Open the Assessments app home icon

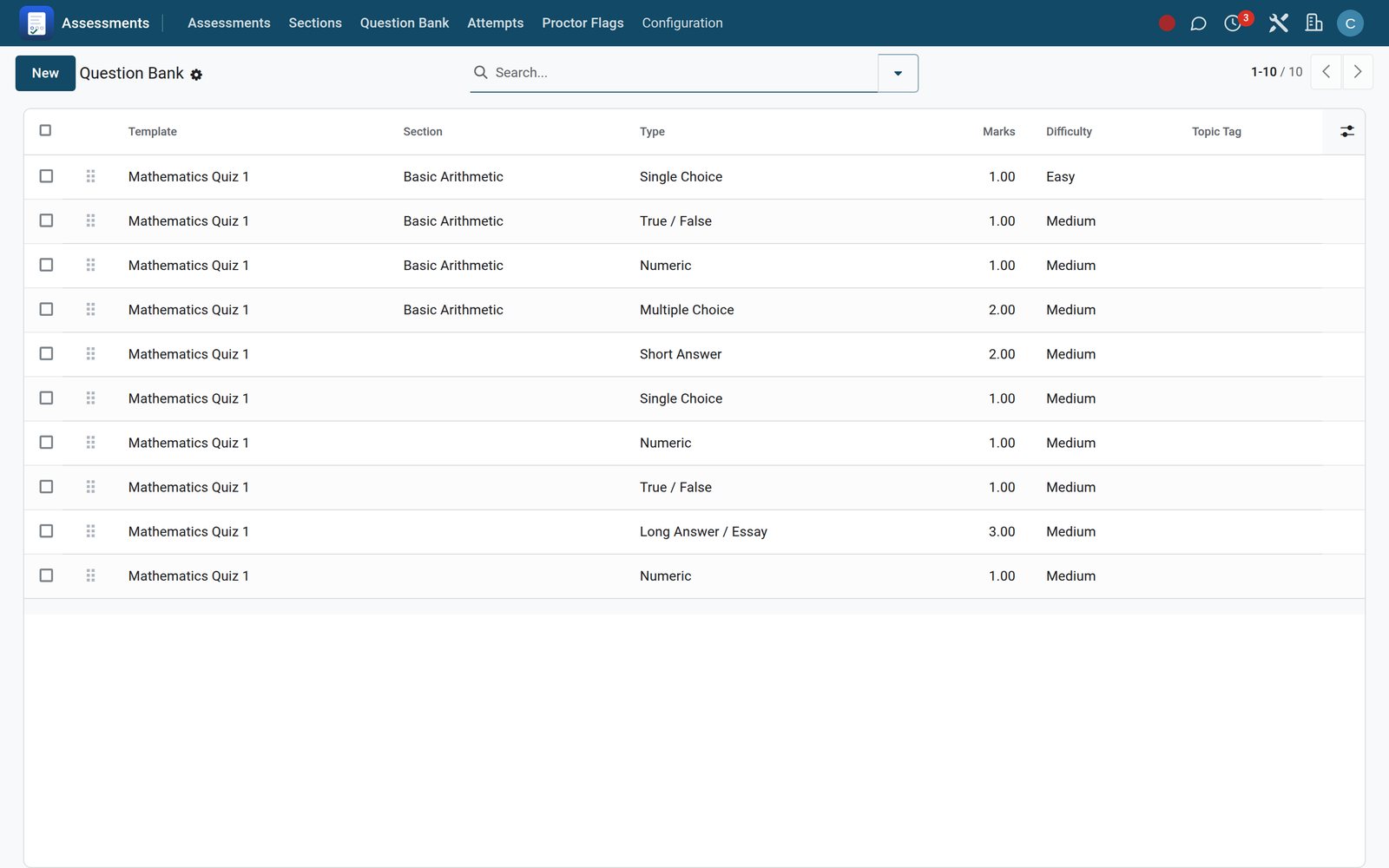(x=36, y=23)
